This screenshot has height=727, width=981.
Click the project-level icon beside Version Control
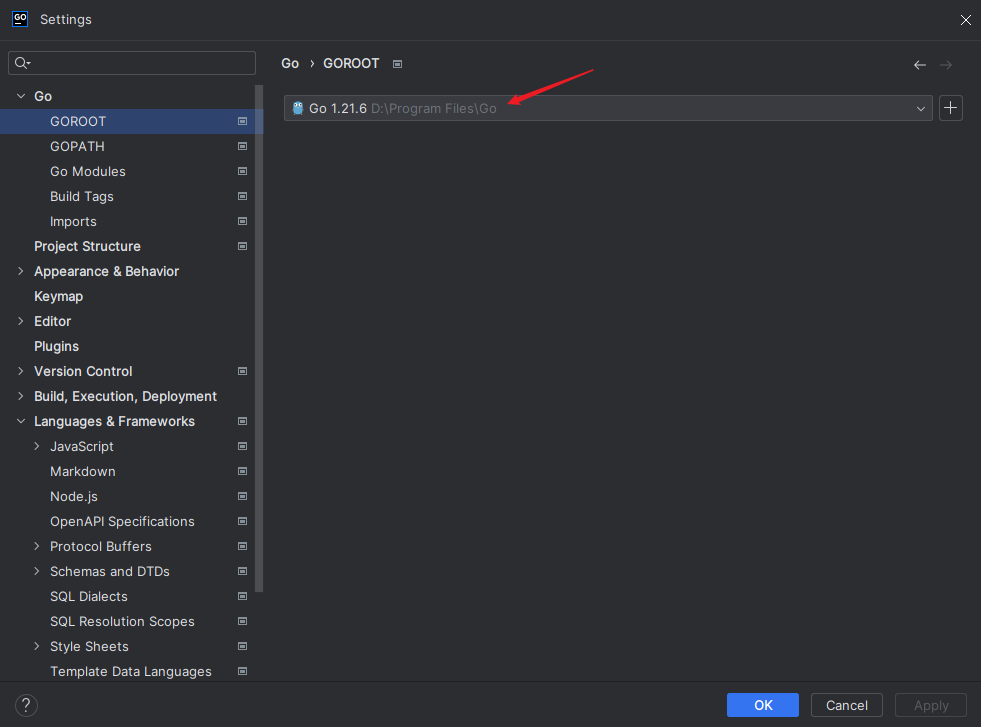[242, 371]
